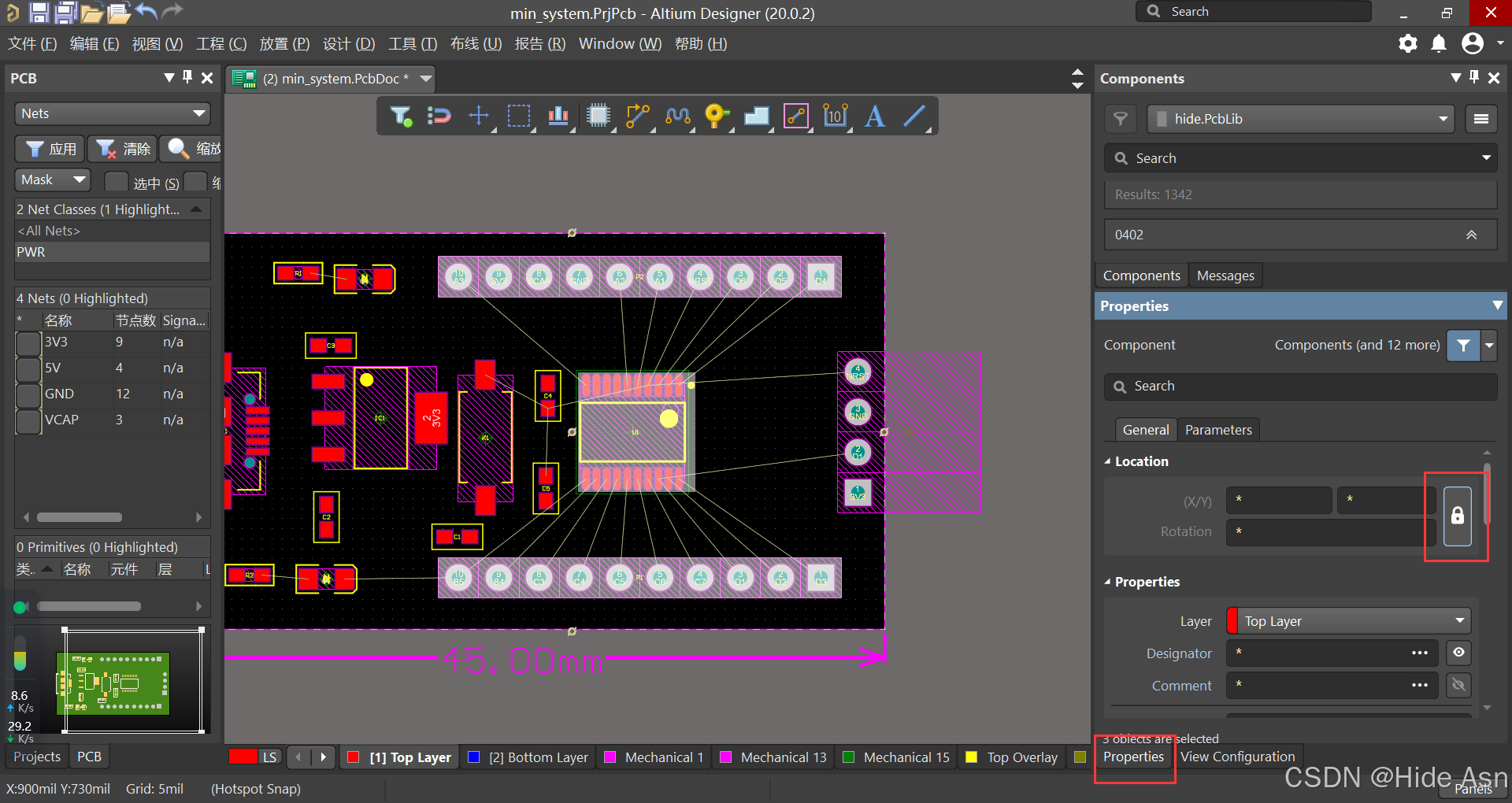Click the Properties selection filter button
Screen dimensions: 1512x803
click(x=1463, y=345)
